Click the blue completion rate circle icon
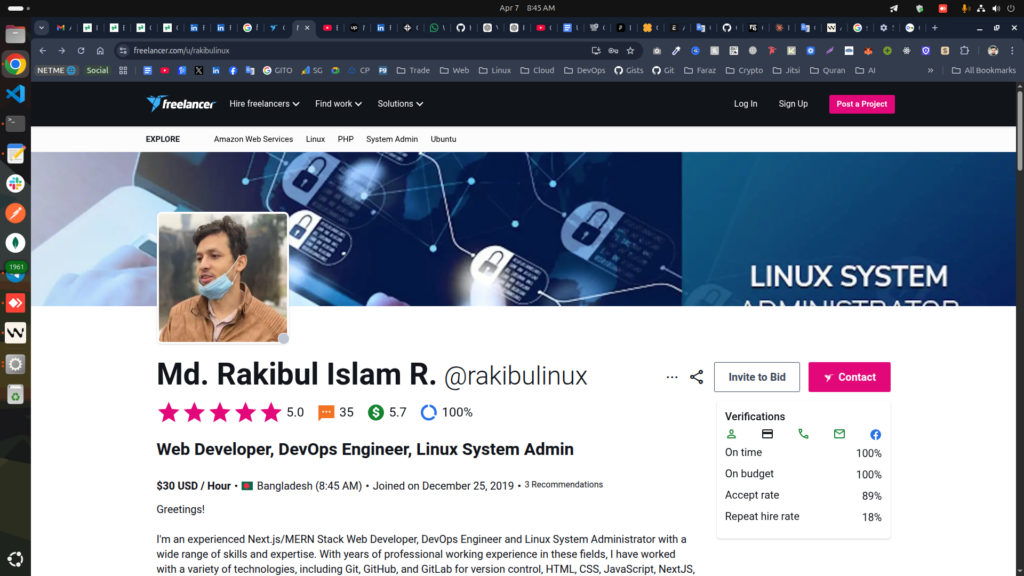The height and width of the screenshot is (576, 1024). 428,412
